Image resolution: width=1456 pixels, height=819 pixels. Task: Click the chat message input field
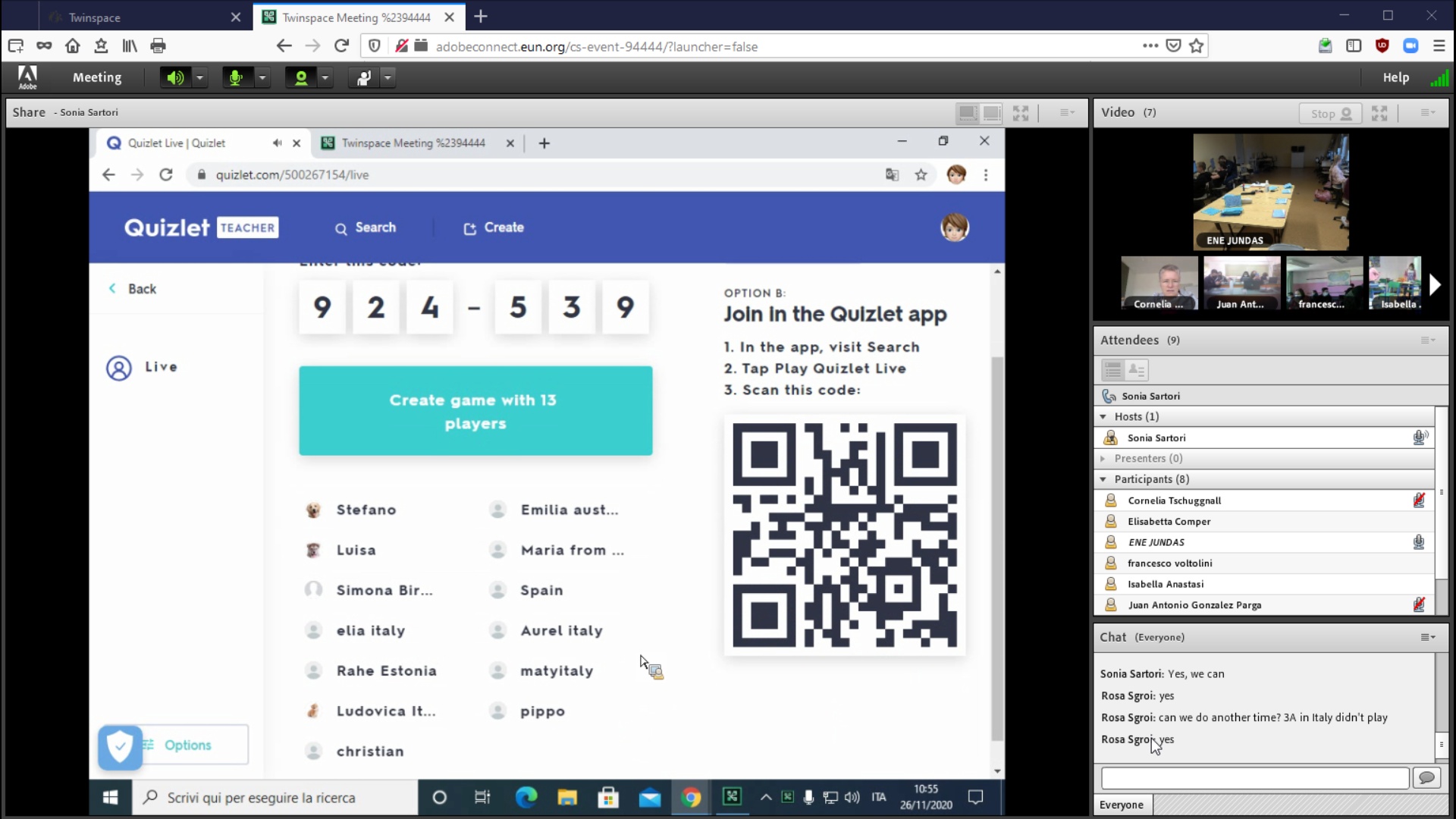(1255, 778)
